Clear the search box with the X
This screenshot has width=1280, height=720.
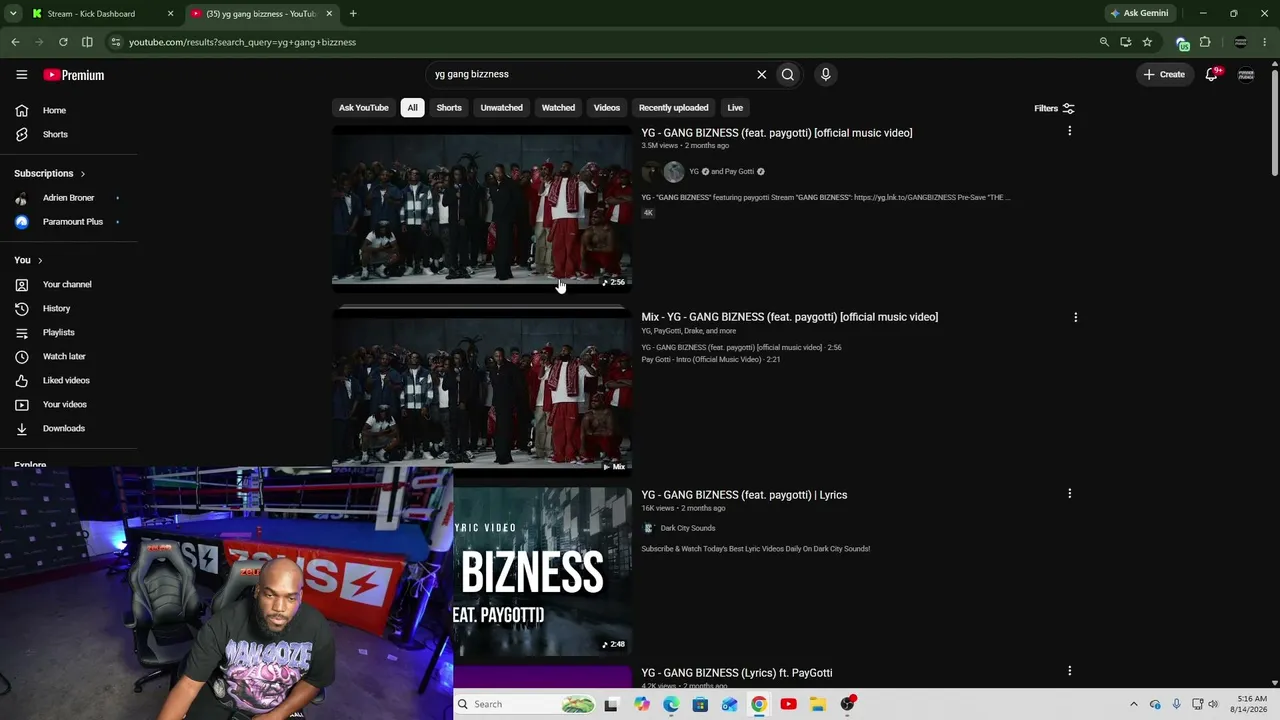(761, 74)
